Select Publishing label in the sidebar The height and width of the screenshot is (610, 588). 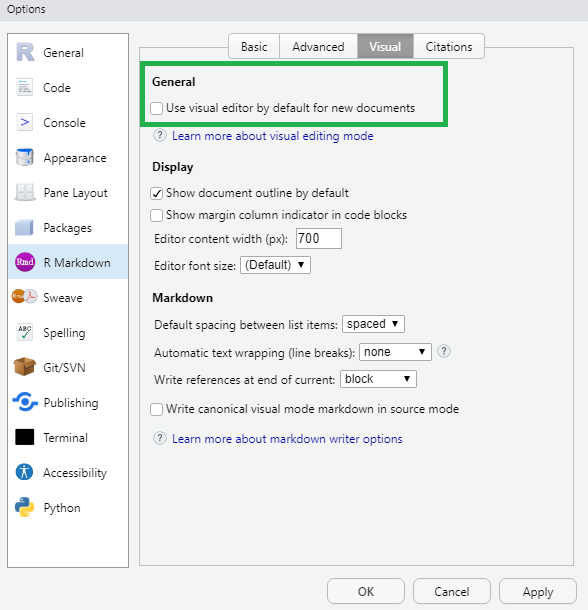(x=71, y=403)
